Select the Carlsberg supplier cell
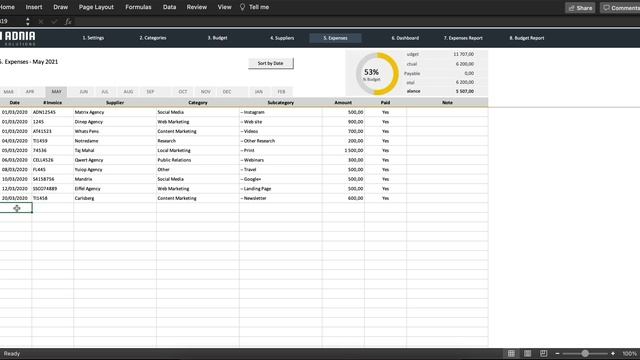Screen dimensions: 640x360 tap(115, 198)
